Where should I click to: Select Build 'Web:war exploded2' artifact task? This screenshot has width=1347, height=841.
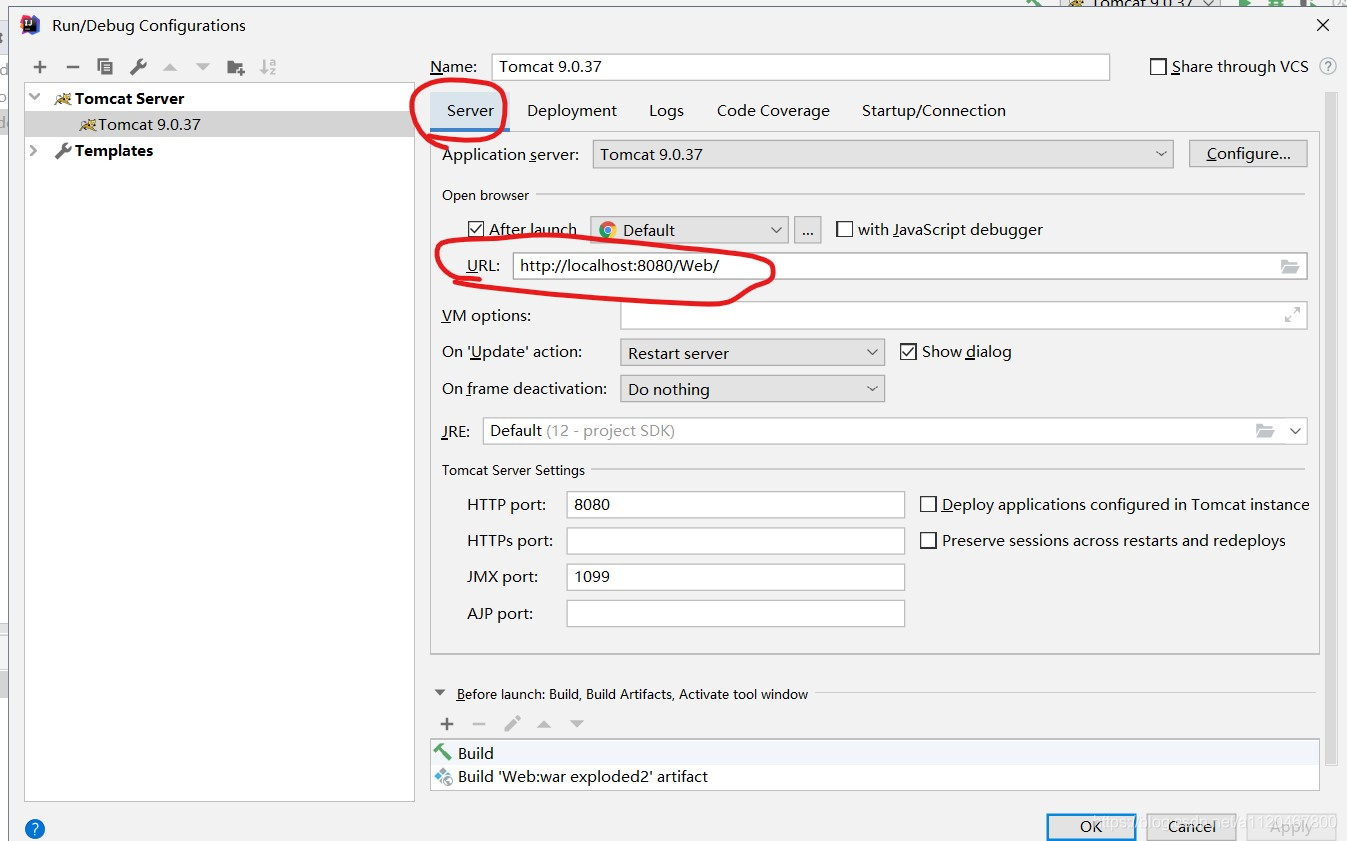[x=875, y=777]
